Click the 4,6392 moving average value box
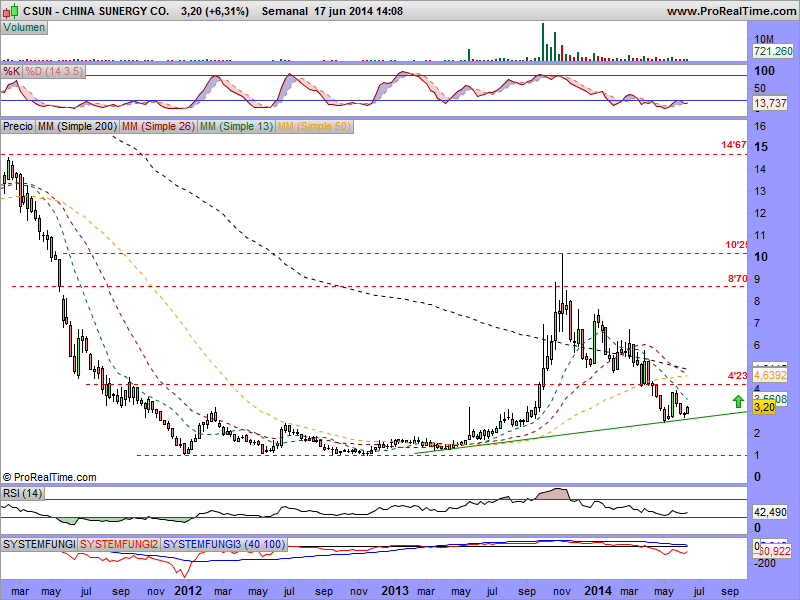The height and width of the screenshot is (600, 800). point(770,375)
